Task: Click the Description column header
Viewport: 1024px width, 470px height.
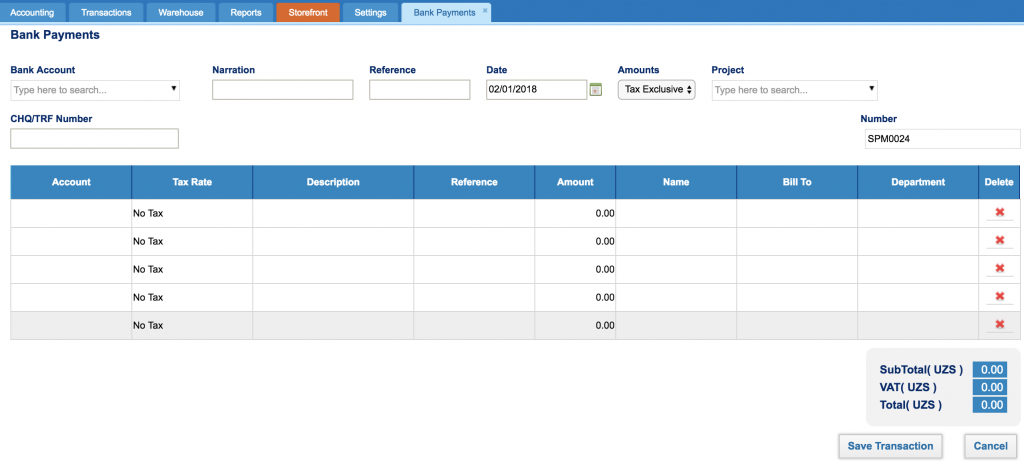Action: [x=333, y=182]
